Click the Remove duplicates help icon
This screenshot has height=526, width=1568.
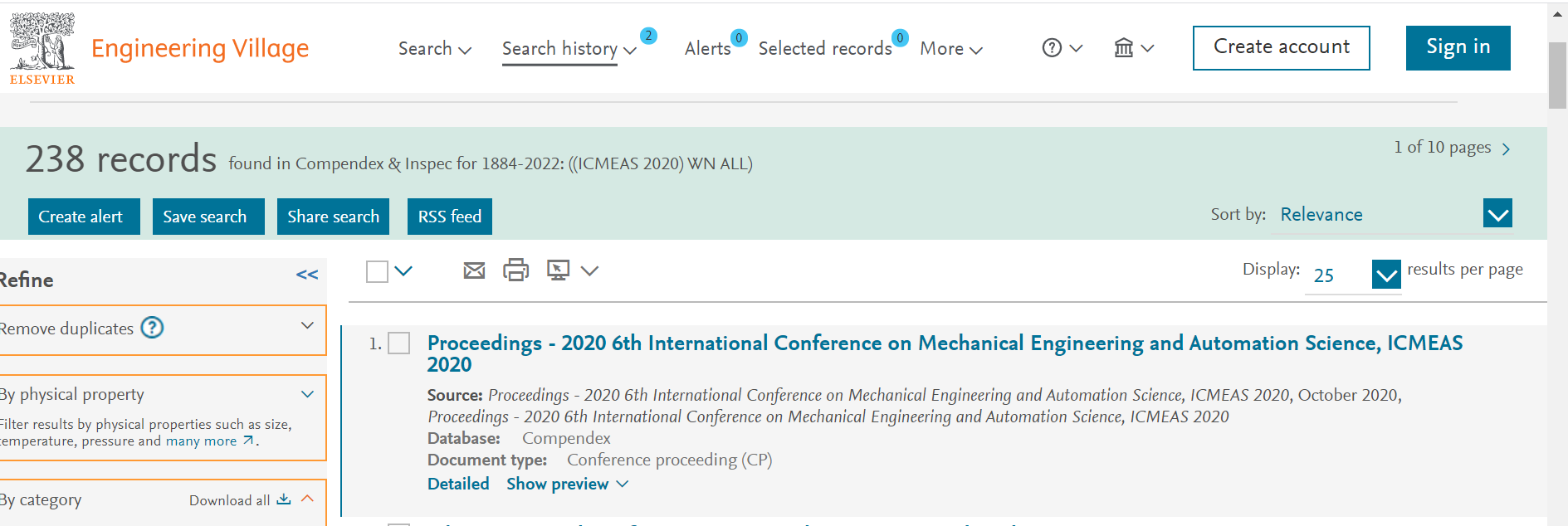pyautogui.click(x=152, y=328)
